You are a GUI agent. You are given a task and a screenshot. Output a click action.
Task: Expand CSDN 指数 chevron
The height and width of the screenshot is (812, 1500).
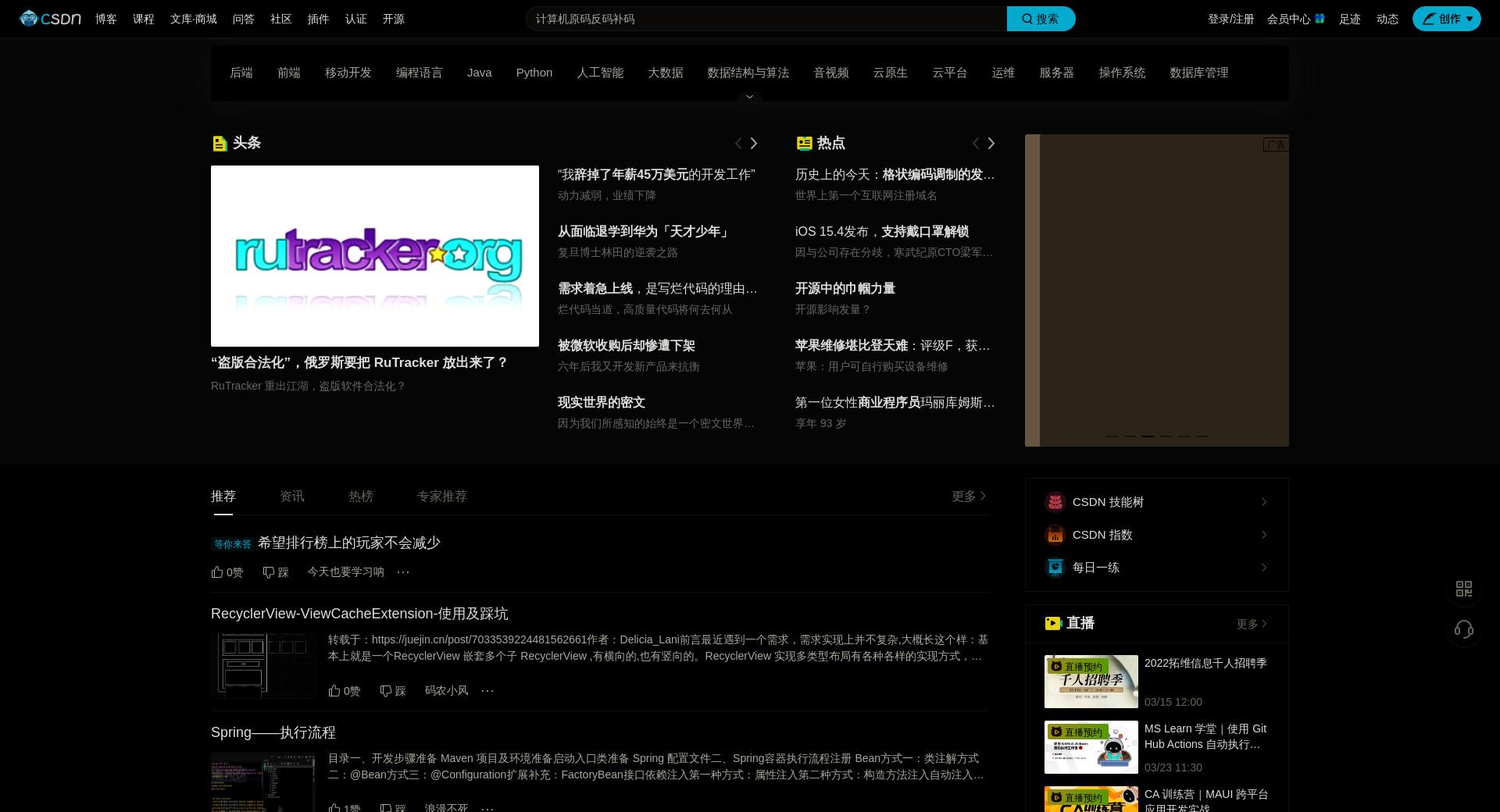[1264, 535]
